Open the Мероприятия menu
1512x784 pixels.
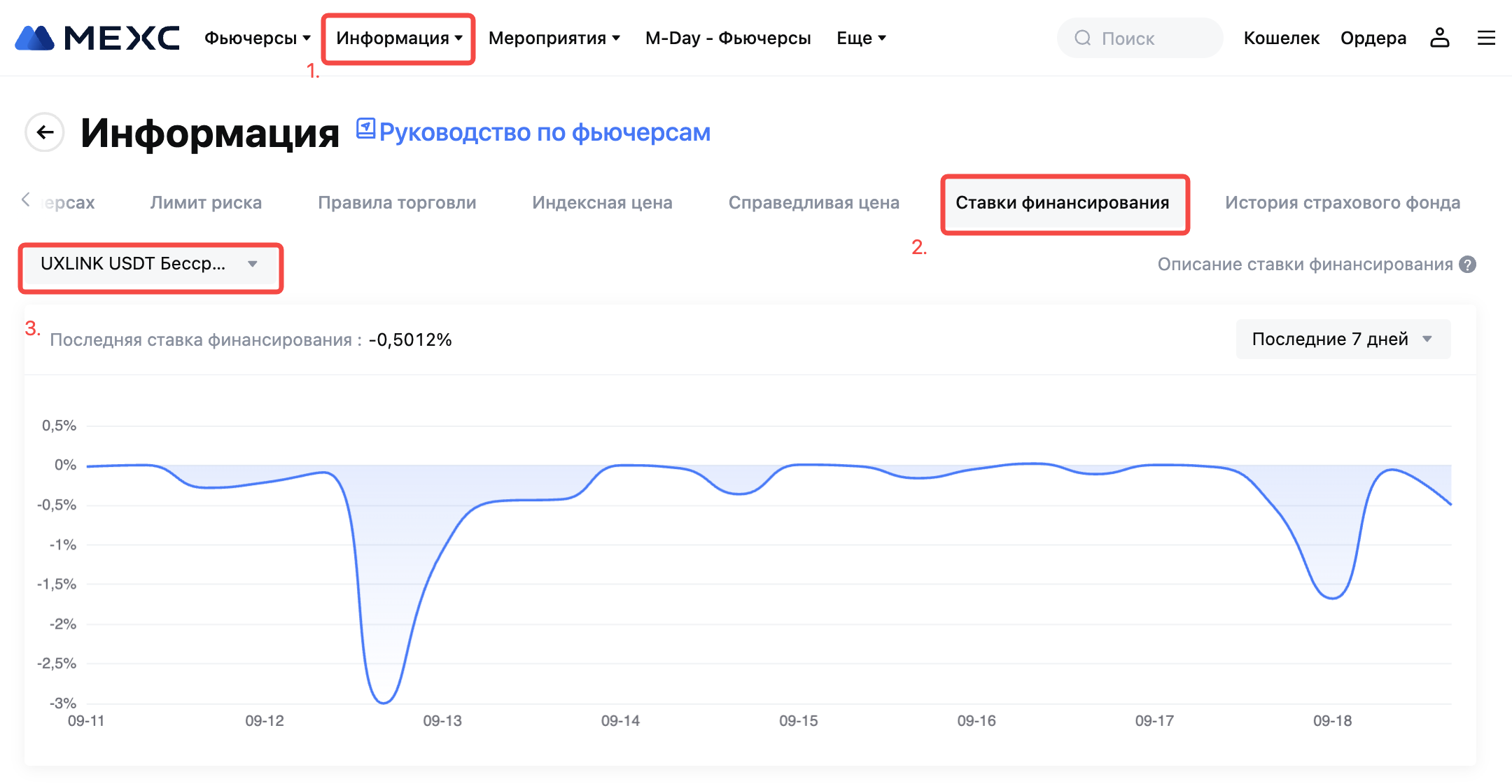point(554,38)
